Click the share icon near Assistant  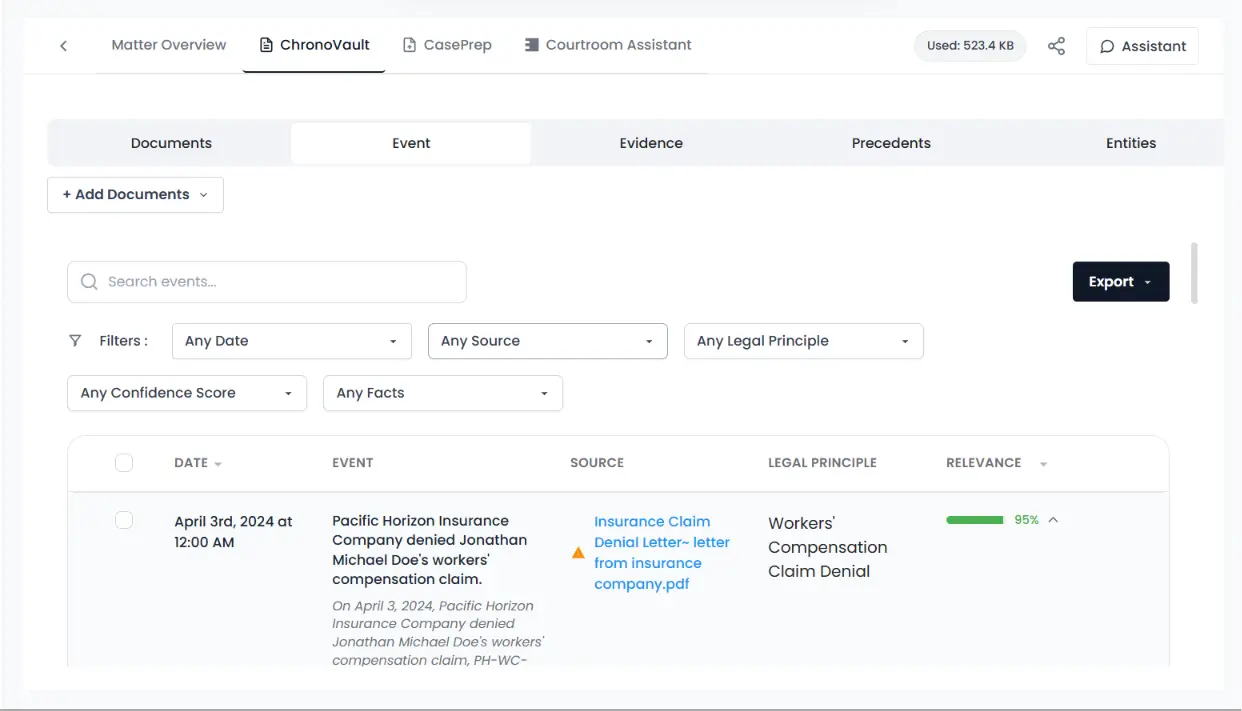point(1056,46)
